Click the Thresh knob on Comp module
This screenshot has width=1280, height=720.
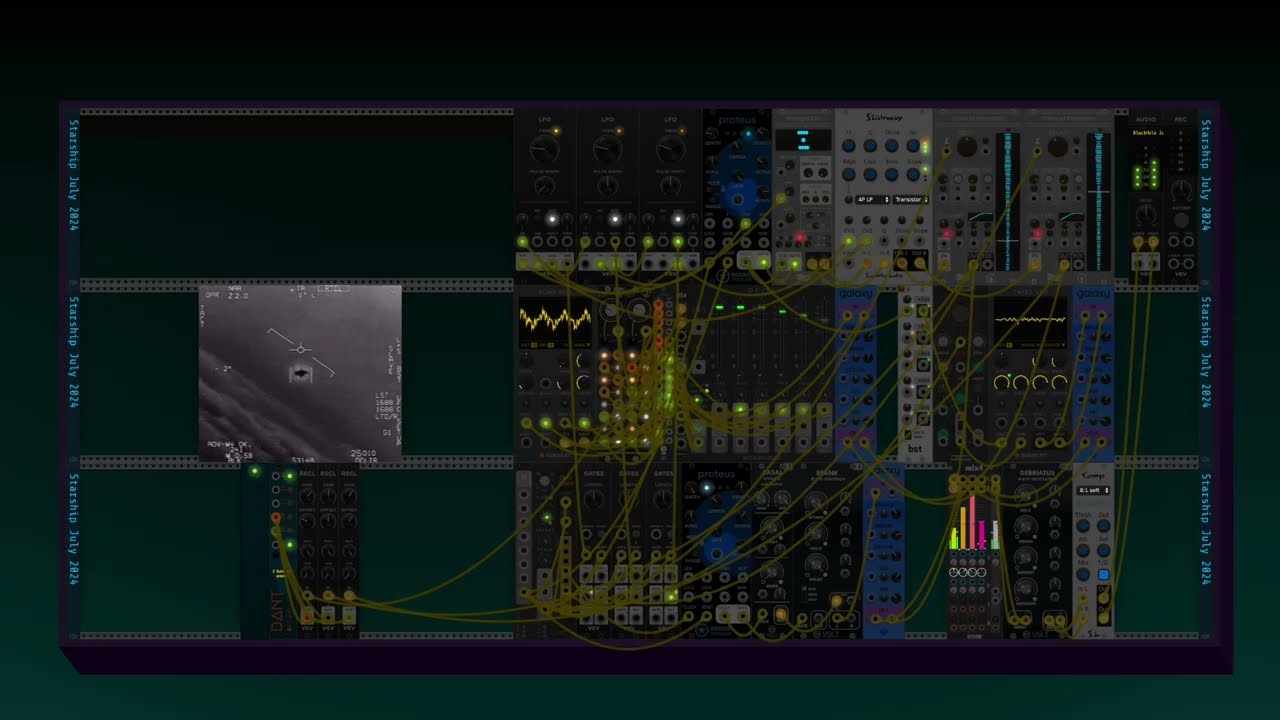(1083, 527)
